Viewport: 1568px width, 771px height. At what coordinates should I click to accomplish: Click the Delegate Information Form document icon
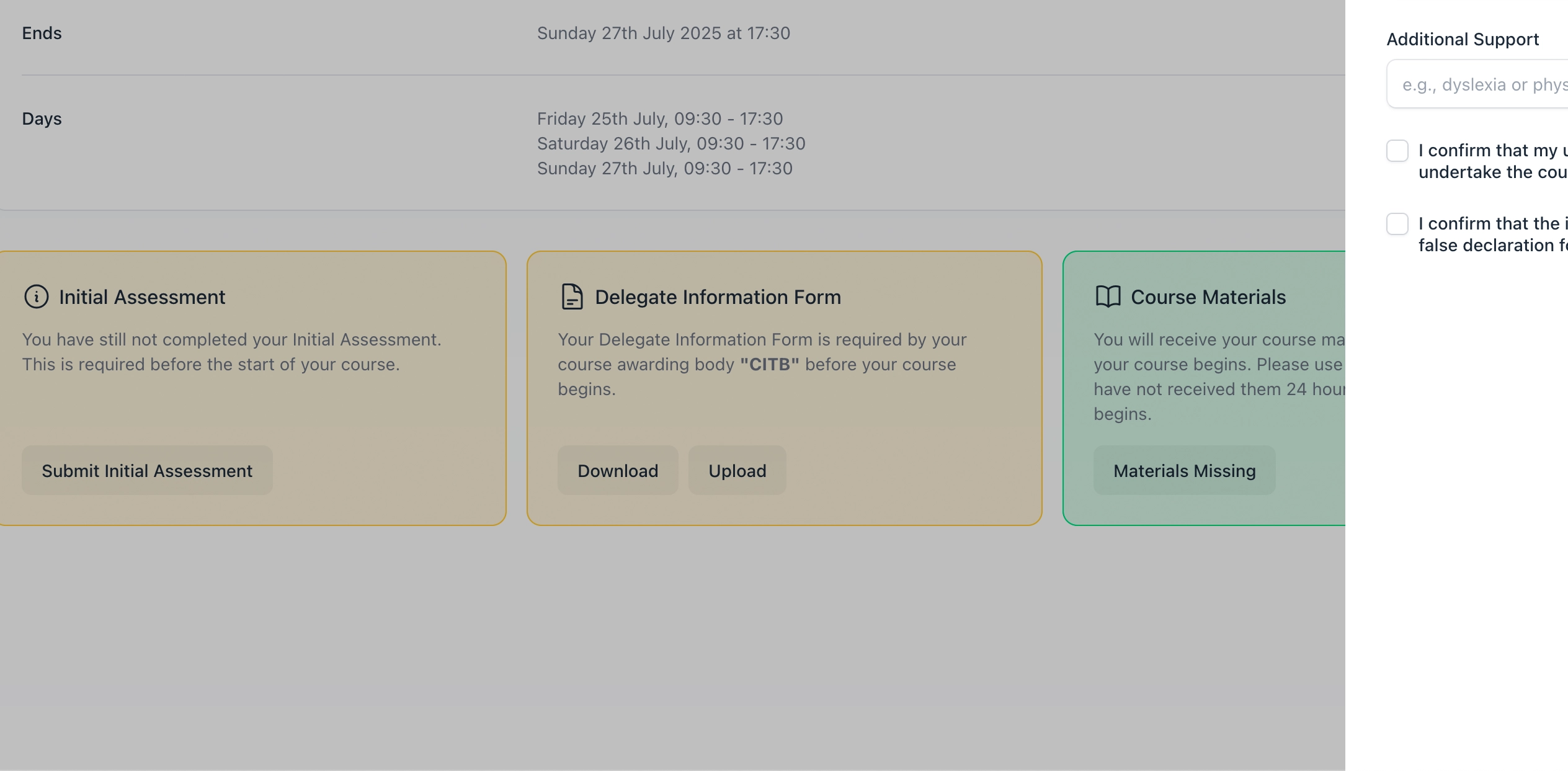(571, 297)
